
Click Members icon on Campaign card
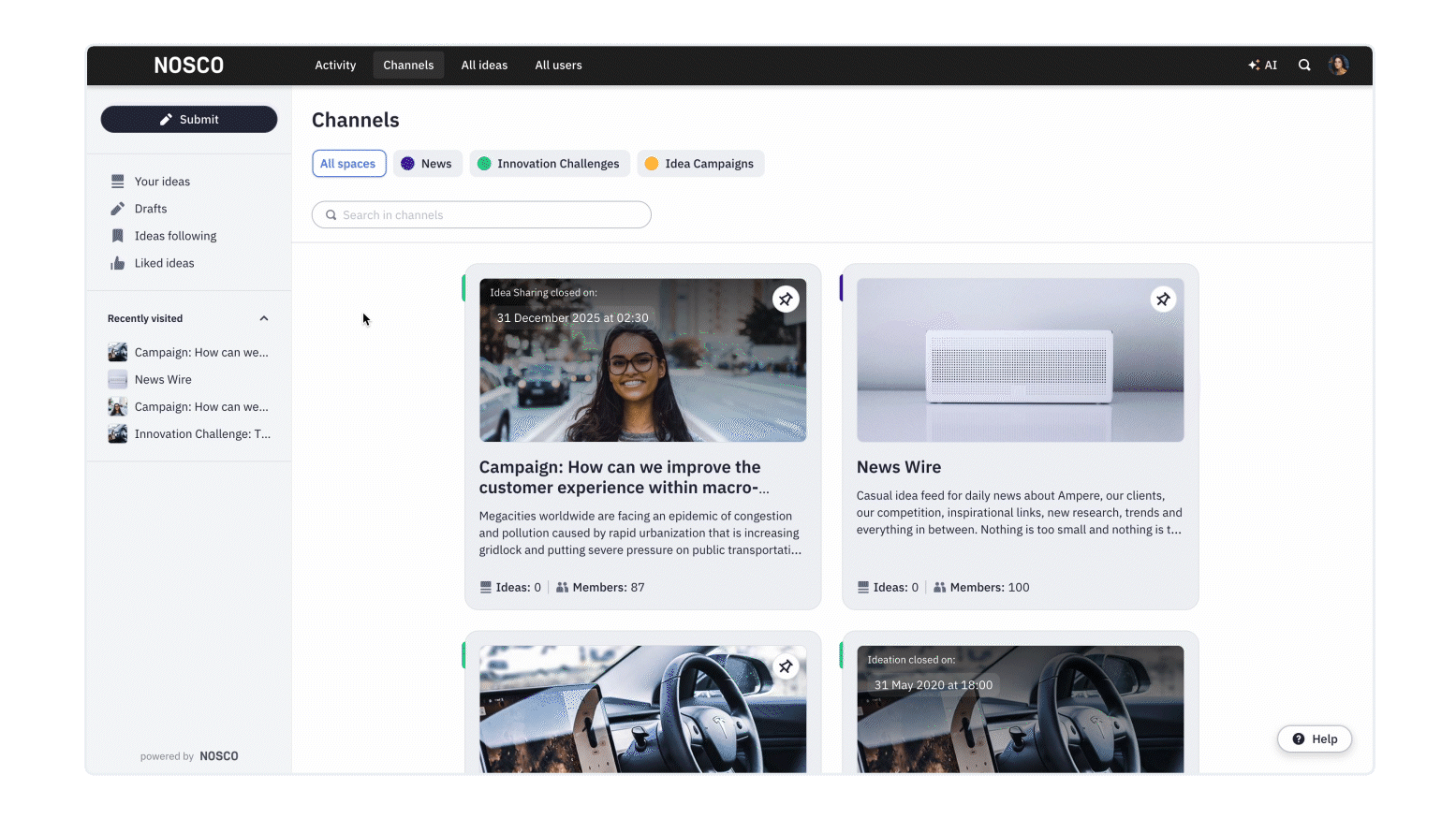coord(562,588)
